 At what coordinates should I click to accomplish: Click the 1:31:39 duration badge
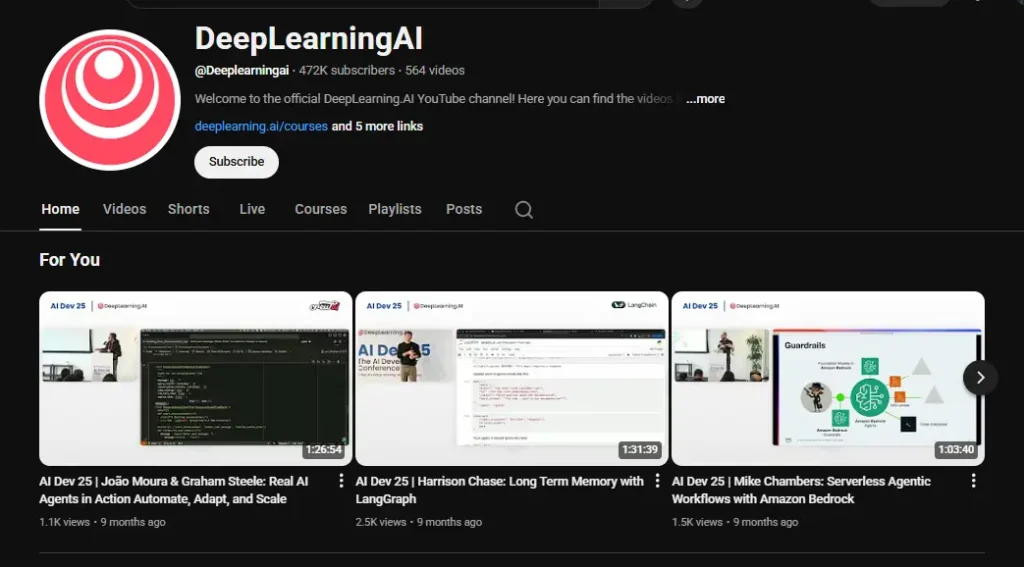click(x=641, y=449)
